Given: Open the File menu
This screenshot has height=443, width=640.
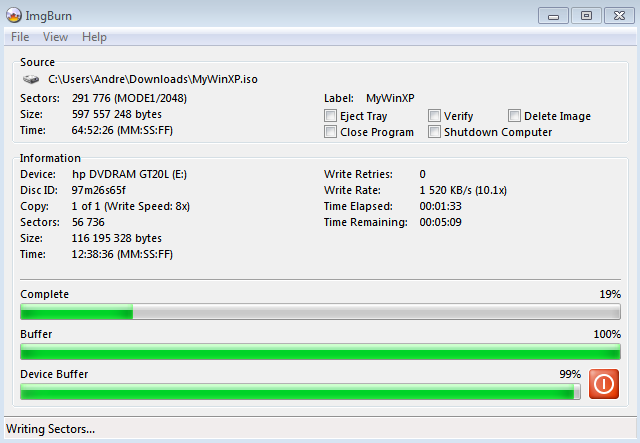Looking at the screenshot, I should pyautogui.click(x=20, y=37).
